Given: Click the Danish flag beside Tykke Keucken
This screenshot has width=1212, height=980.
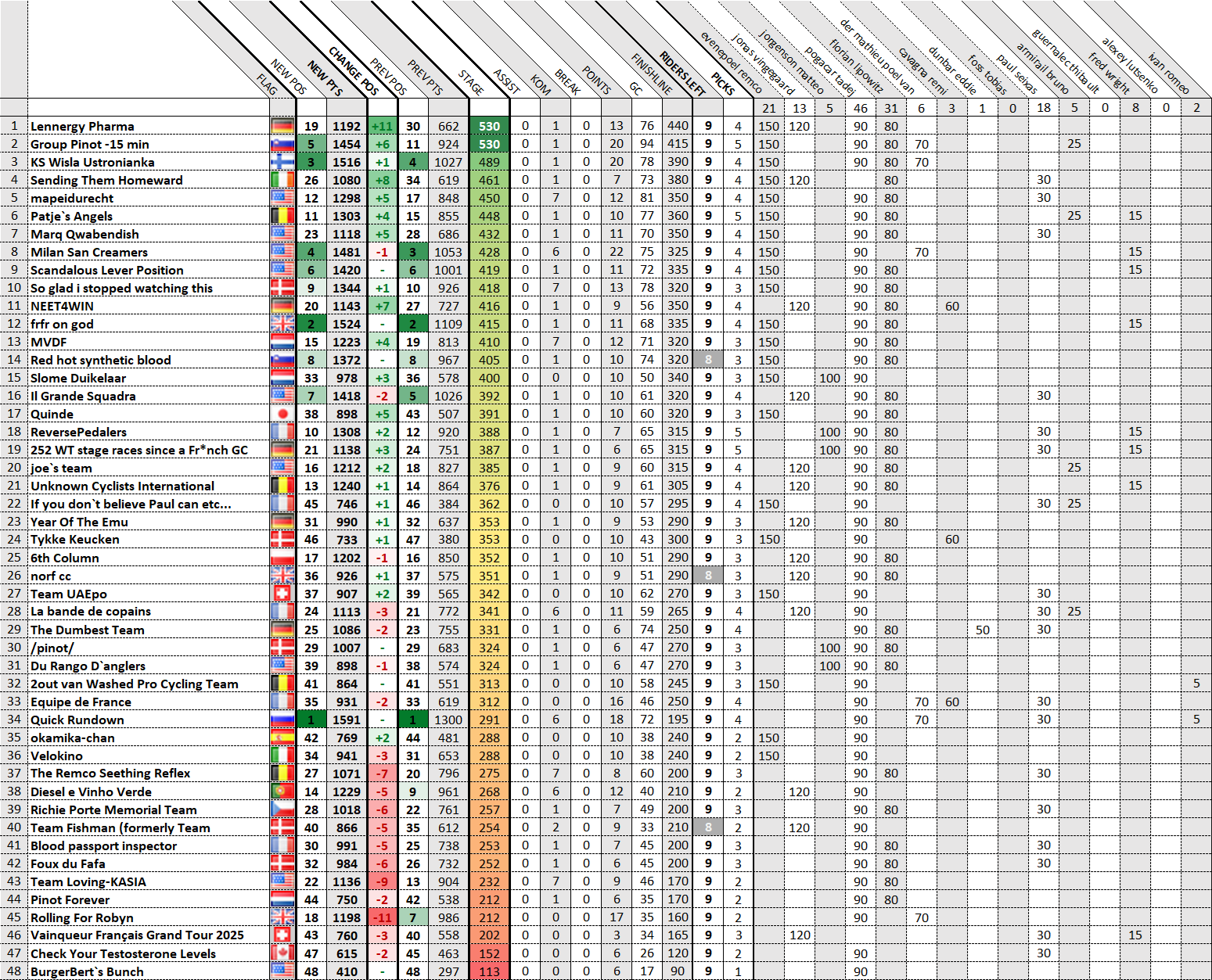Looking at the screenshot, I should [282, 540].
